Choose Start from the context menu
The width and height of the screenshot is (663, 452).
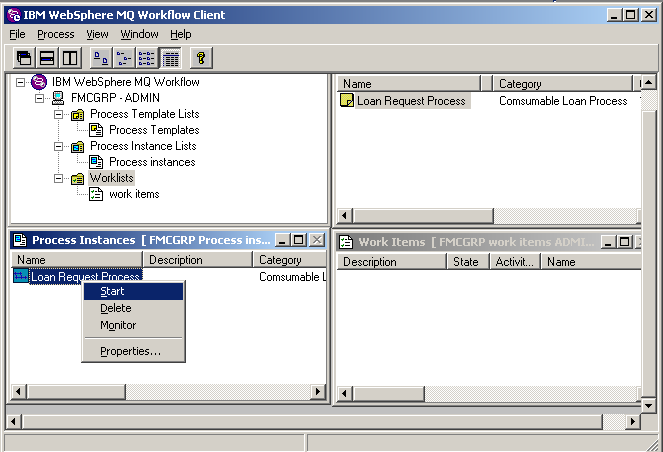pos(133,291)
